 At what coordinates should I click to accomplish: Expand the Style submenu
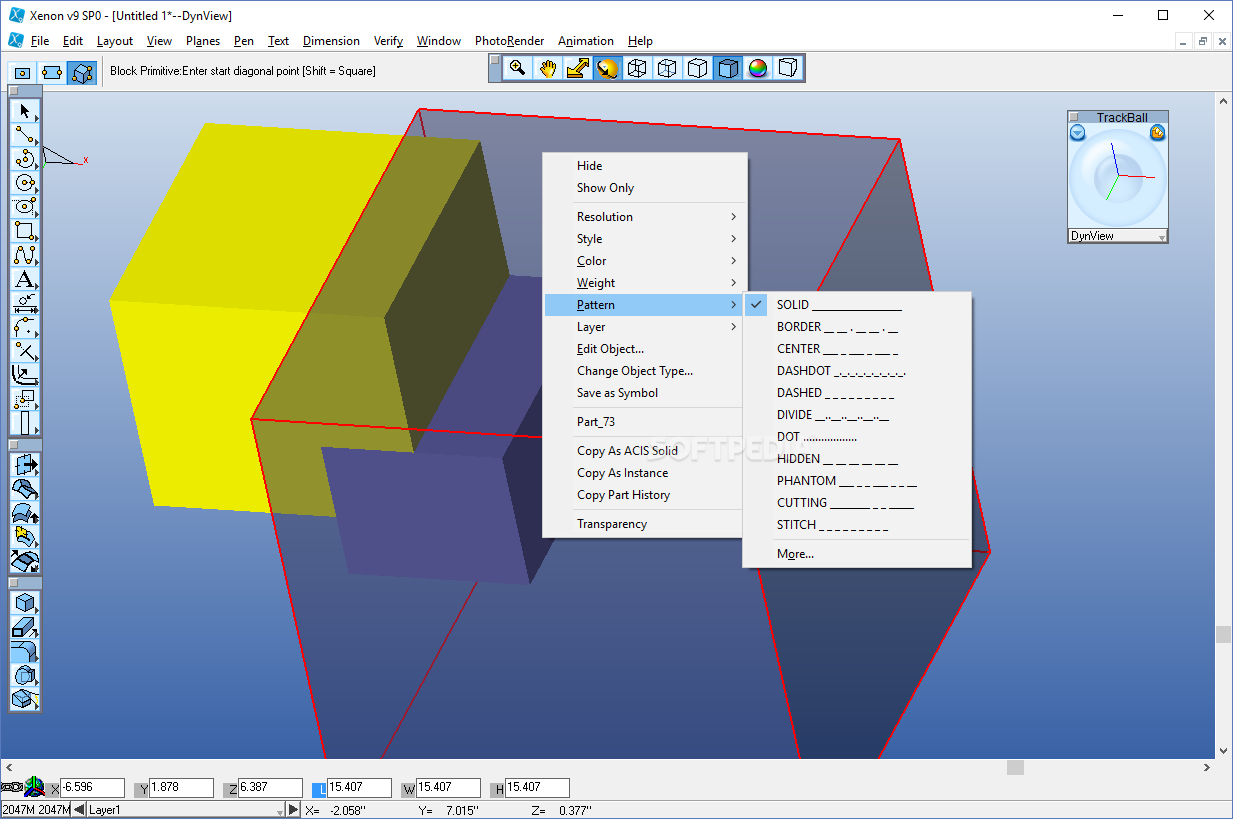[656, 239]
